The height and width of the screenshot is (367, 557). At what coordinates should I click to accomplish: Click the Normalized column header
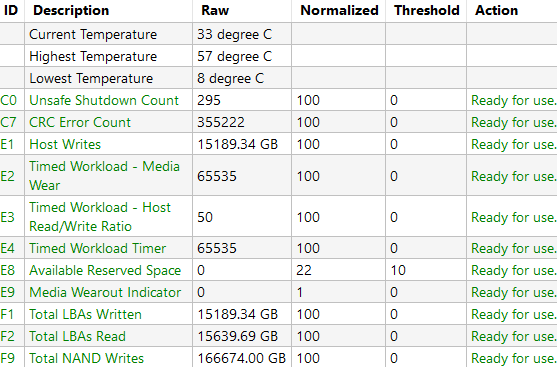(x=339, y=11)
